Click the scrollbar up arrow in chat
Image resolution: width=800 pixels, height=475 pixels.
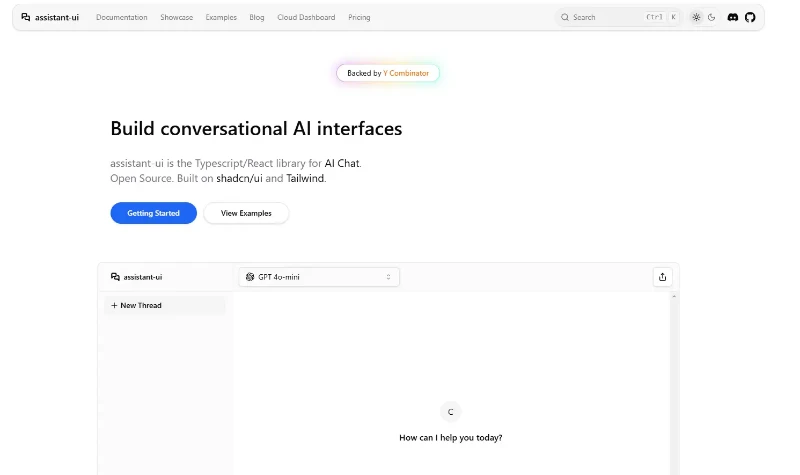(674, 296)
